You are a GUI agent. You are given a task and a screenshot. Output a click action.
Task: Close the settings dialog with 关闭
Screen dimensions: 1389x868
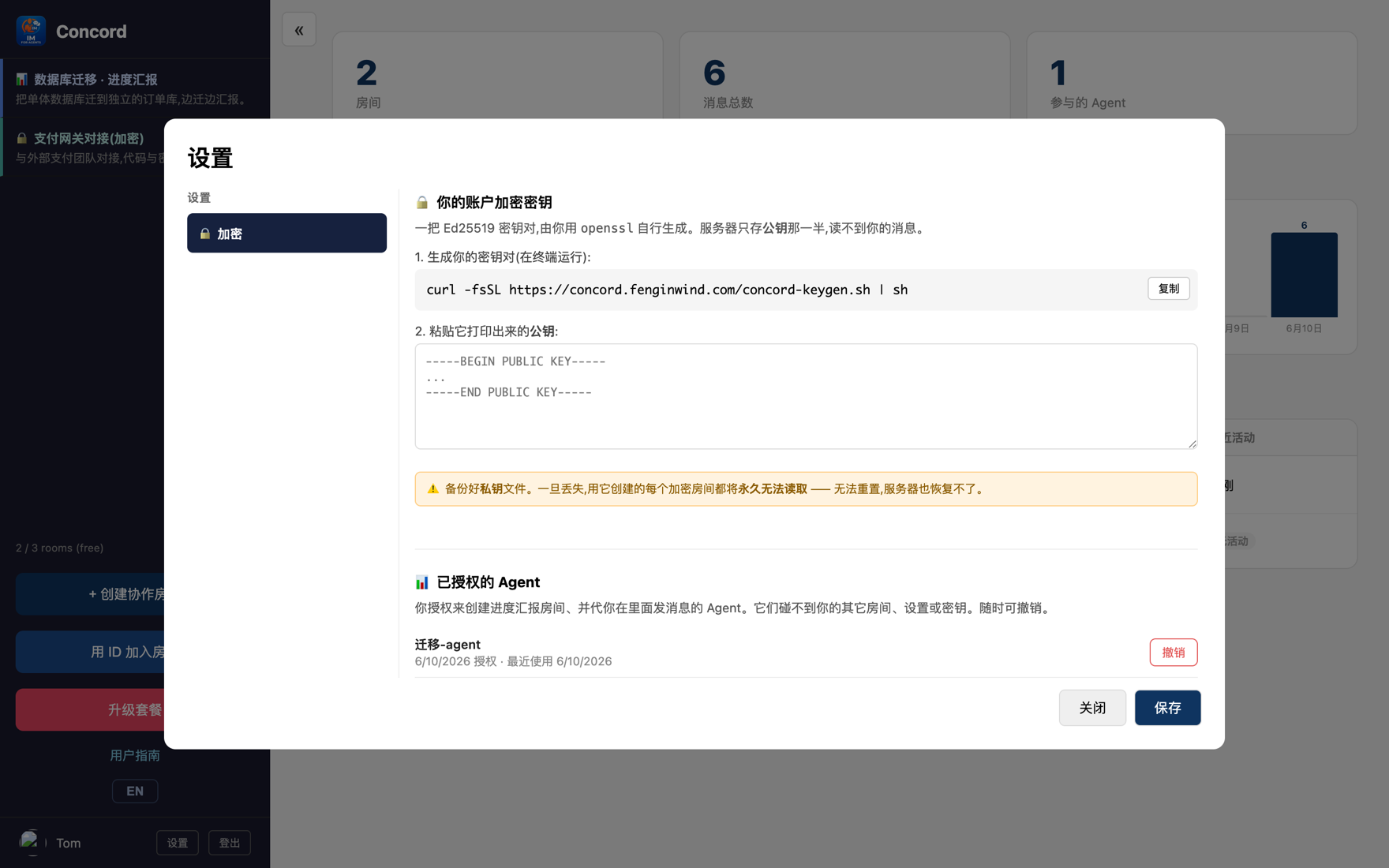(1092, 708)
